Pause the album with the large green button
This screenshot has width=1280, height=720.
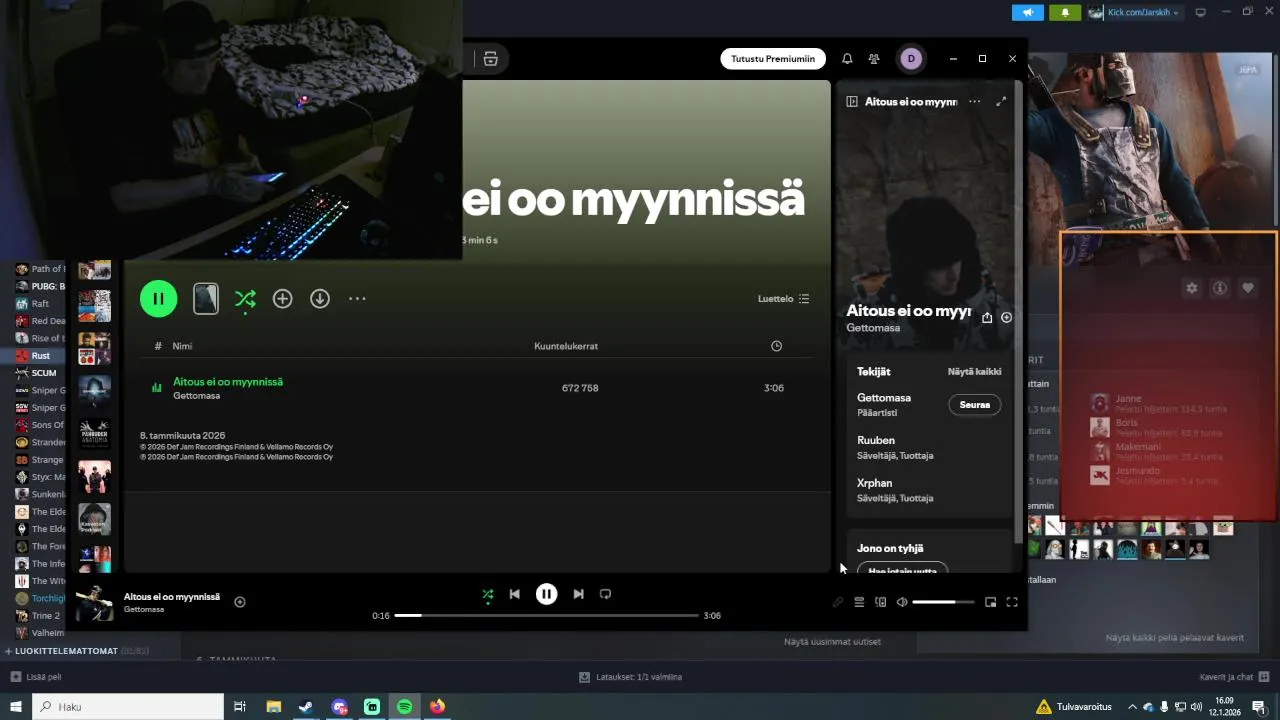[x=158, y=298]
